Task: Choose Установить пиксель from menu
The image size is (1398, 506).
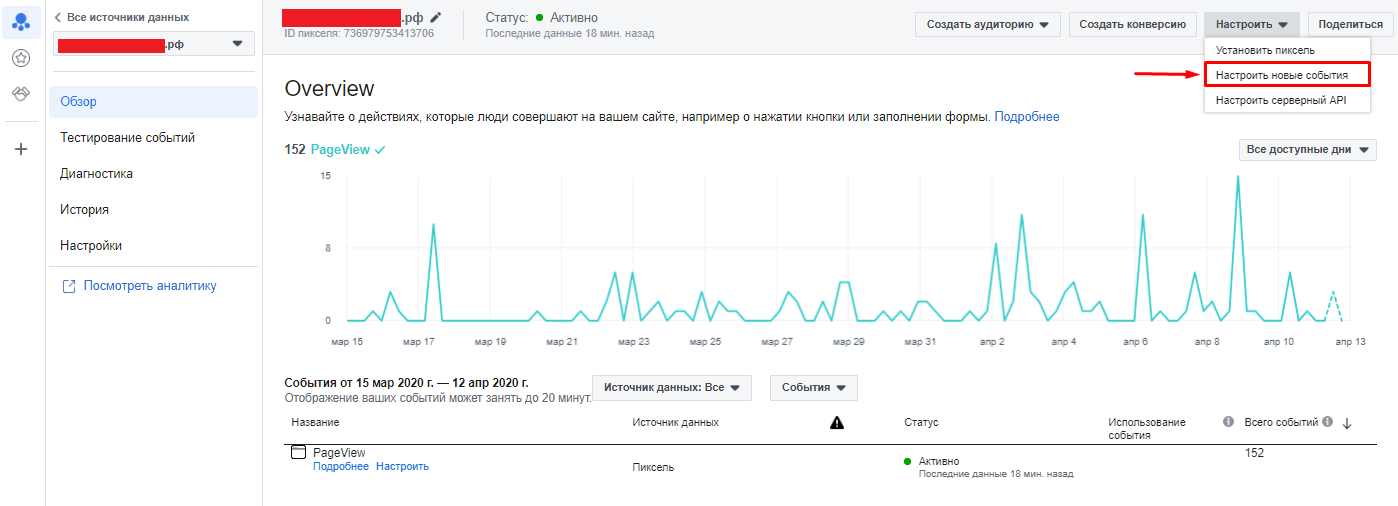Action: coord(1265,50)
